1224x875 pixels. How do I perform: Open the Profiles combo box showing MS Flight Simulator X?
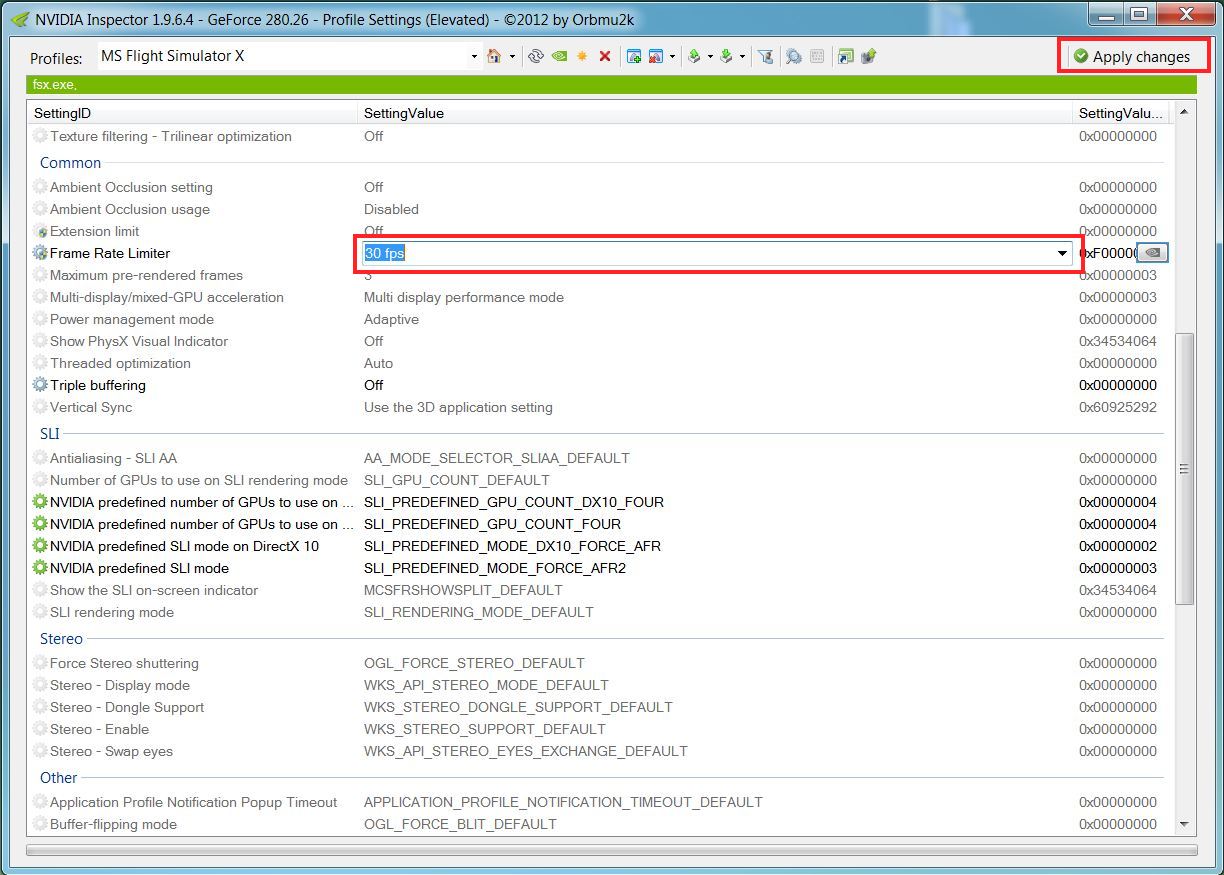(290, 56)
